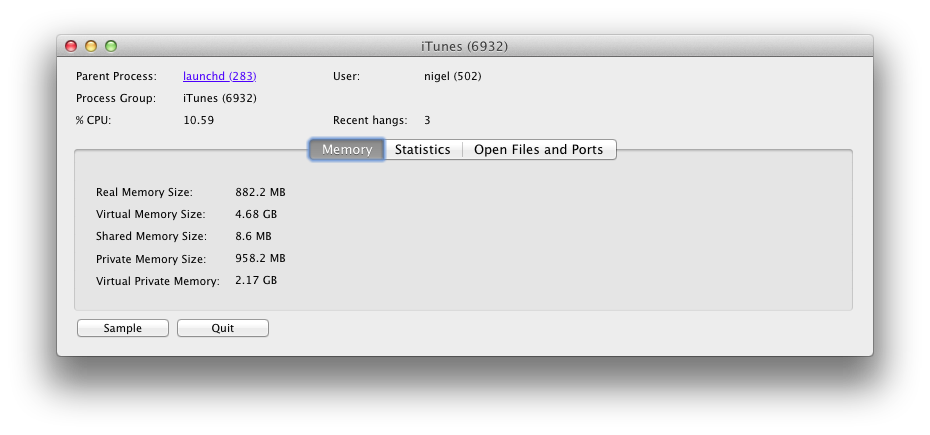Minimize the window with the yellow button
The width and height of the screenshot is (930, 435).
click(x=91, y=46)
